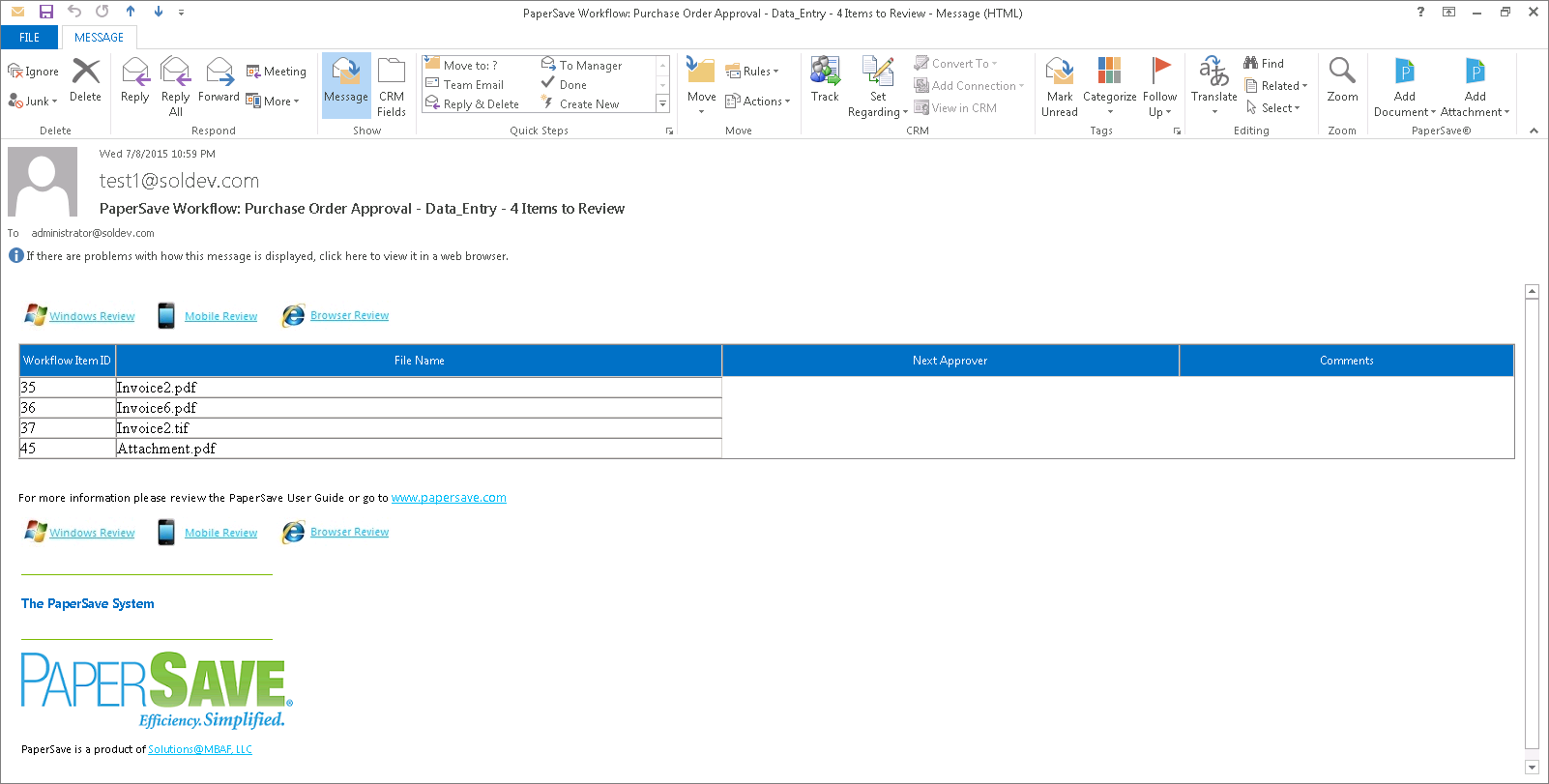Viewport: 1549px width, 784px height.
Task: Open the CRM Fields view
Action: [x=392, y=85]
